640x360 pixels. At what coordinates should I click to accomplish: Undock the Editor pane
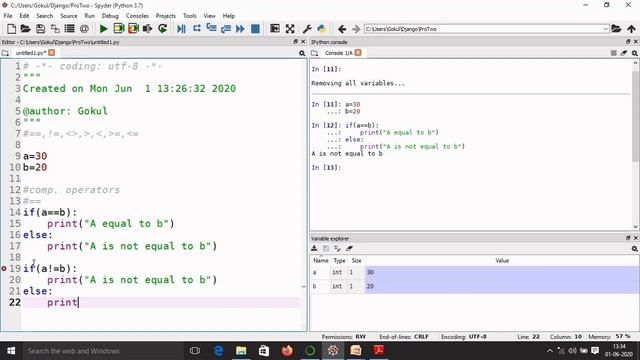pyautogui.click(x=296, y=42)
